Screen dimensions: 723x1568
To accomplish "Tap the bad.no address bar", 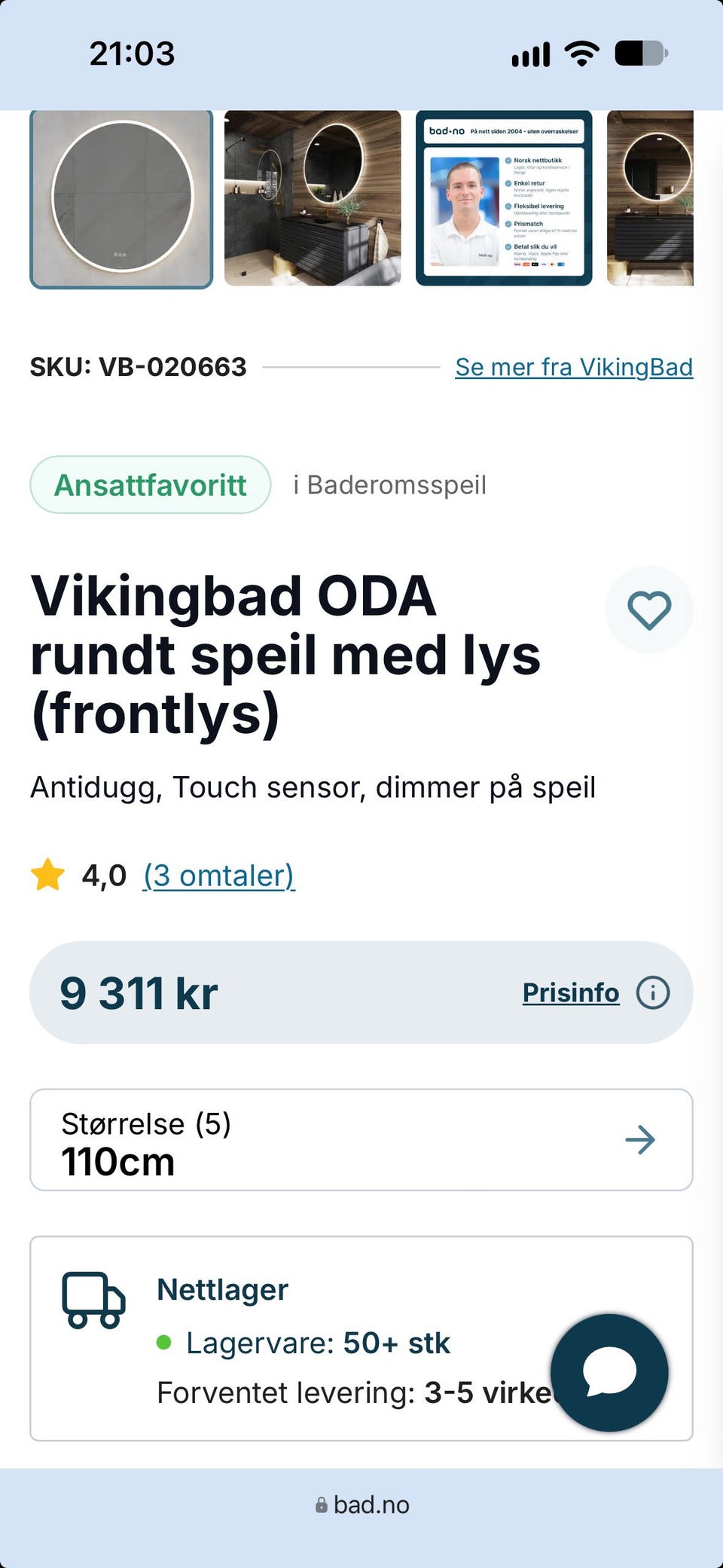I will (x=361, y=1505).
